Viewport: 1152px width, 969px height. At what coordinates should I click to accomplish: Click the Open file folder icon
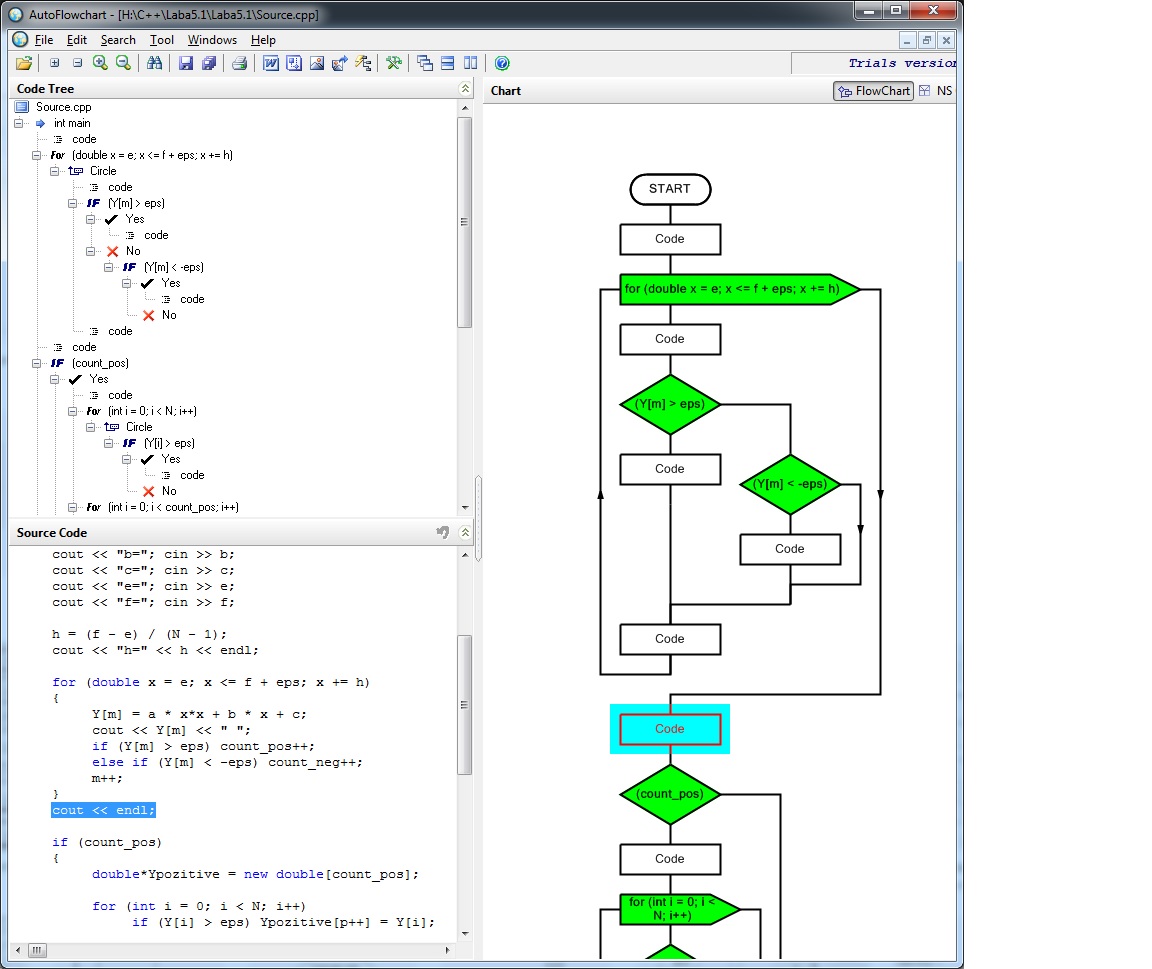24,63
